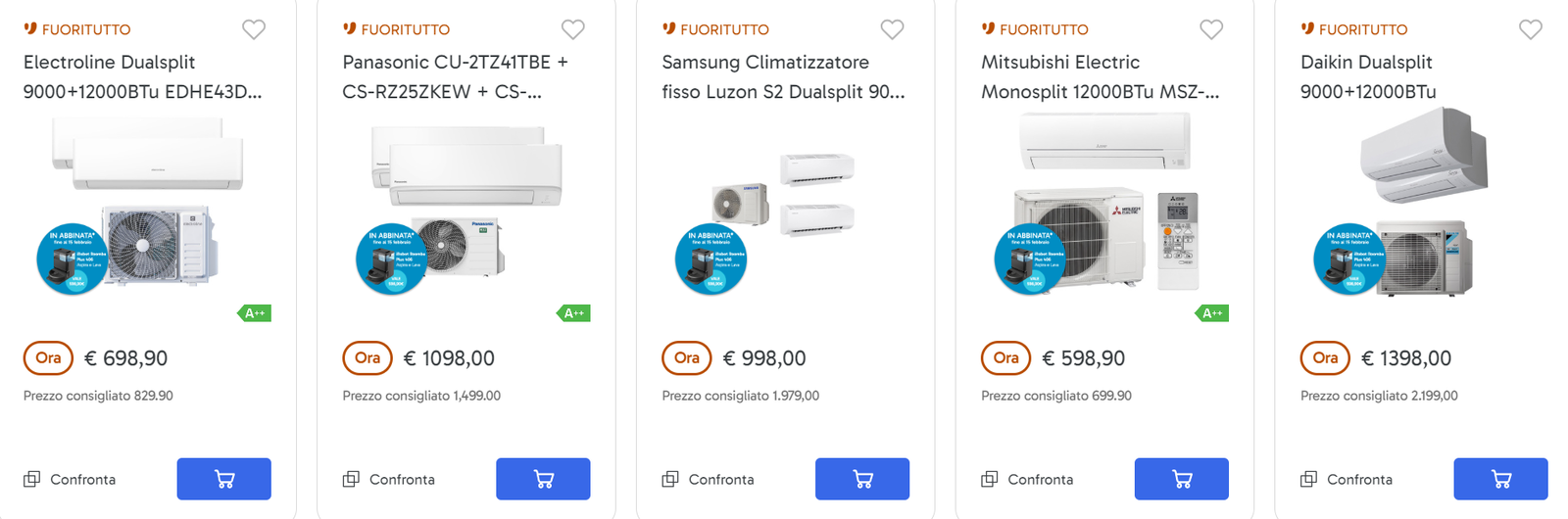Add Daikin Dualsplit to cart
Viewport: 1568px width, 519px height.
pos(1500,479)
